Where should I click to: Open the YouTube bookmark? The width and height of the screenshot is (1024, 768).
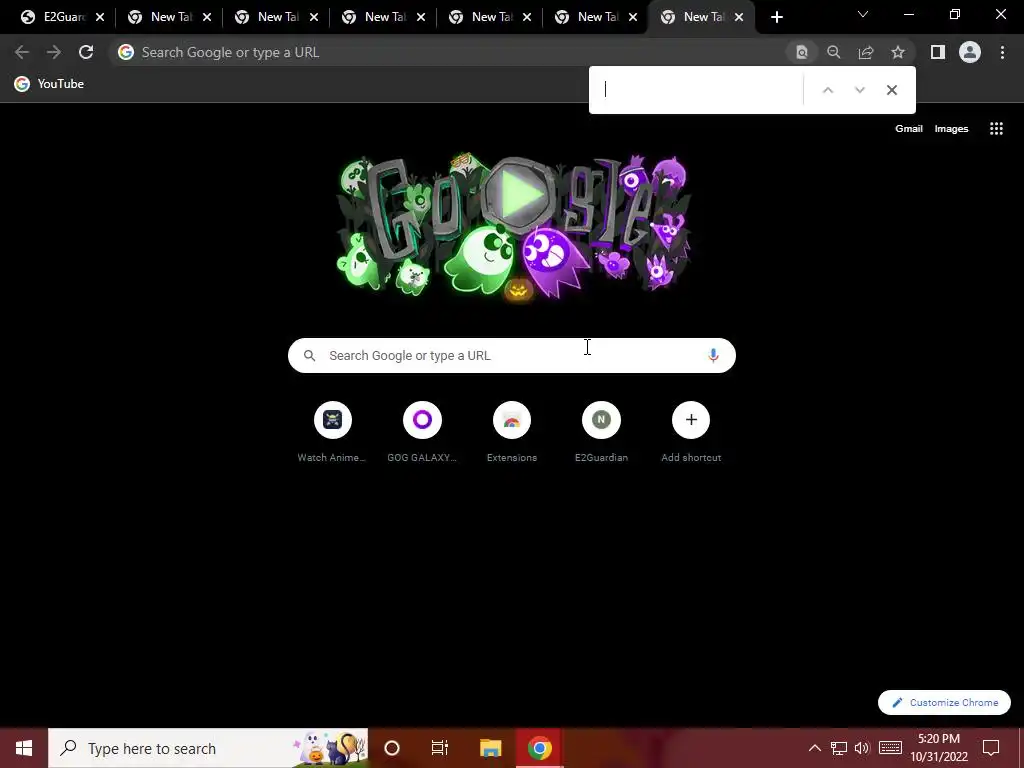click(50, 84)
